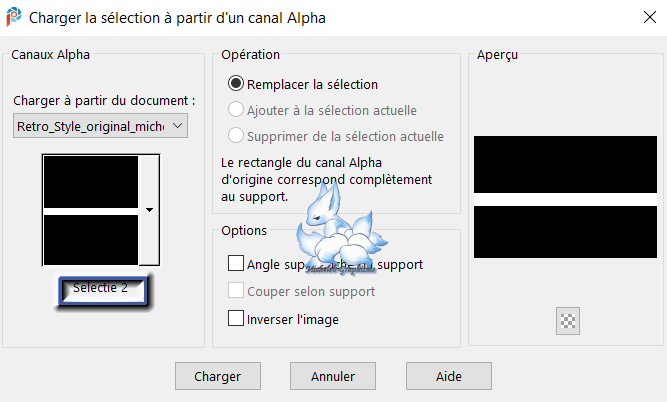Image resolution: width=667 pixels, height=402 pixels.
Task: Click the PaintShop Pro icon in title bar
Action: click(x=15, y=18)
